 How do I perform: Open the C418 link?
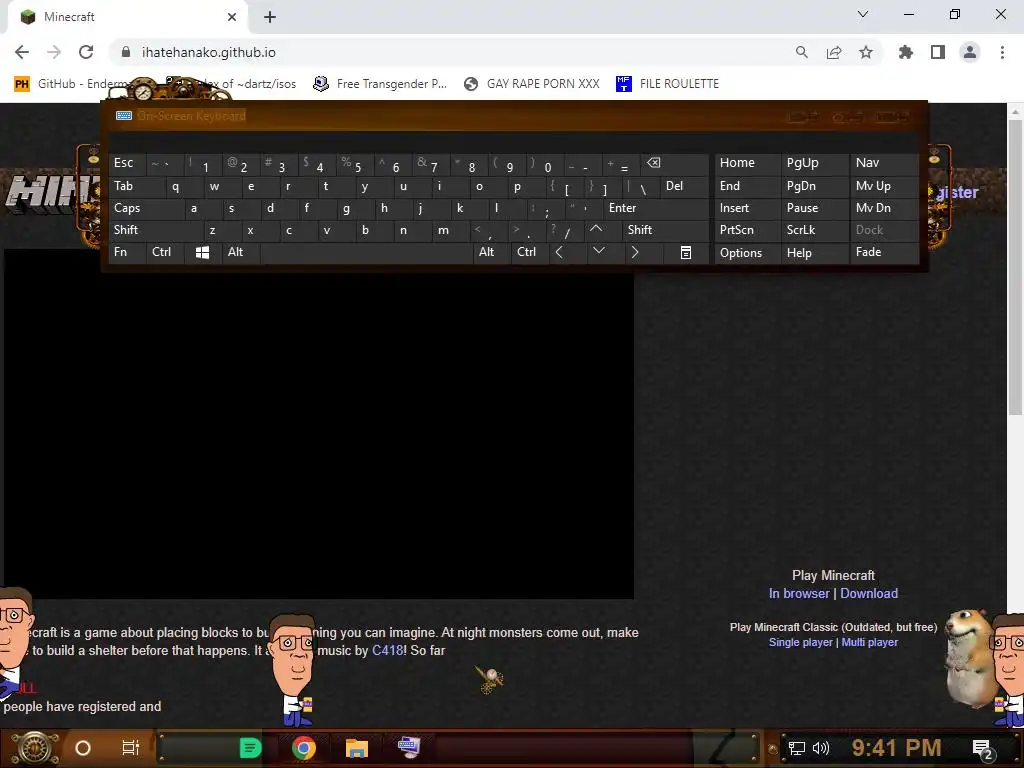[387, 650]
